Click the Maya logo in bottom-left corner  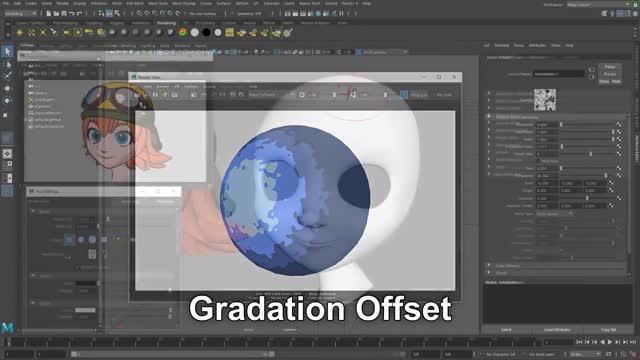[x=7, y=328]
